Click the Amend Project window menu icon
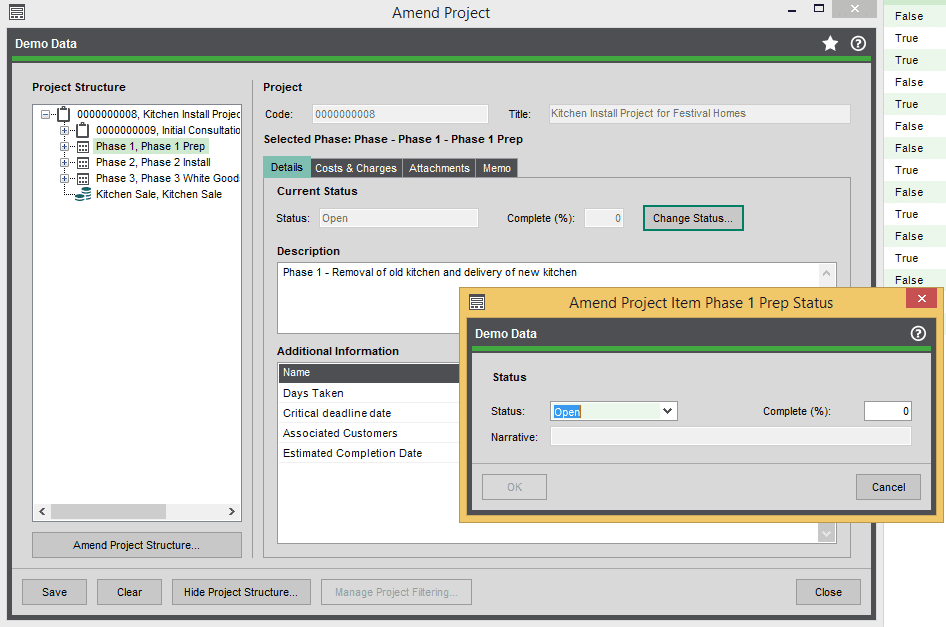Viewport: 946px width, 627px height. (x=17, y=12)
